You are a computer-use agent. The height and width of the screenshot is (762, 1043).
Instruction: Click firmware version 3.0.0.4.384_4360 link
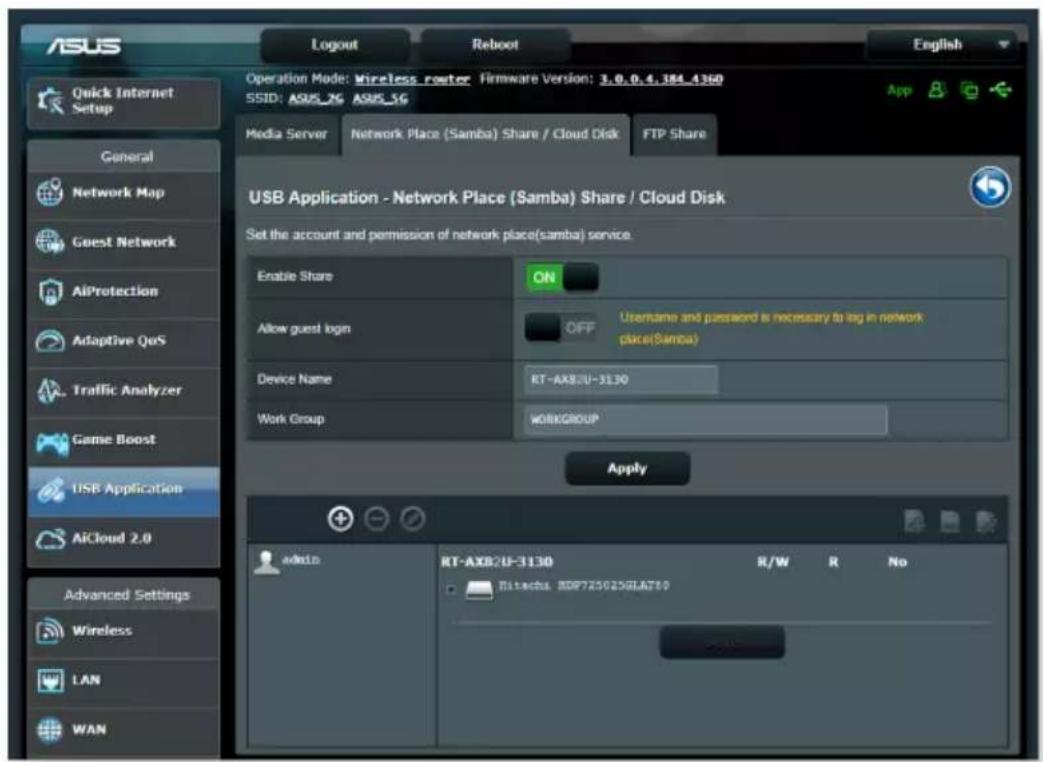[x=661, y=79]
